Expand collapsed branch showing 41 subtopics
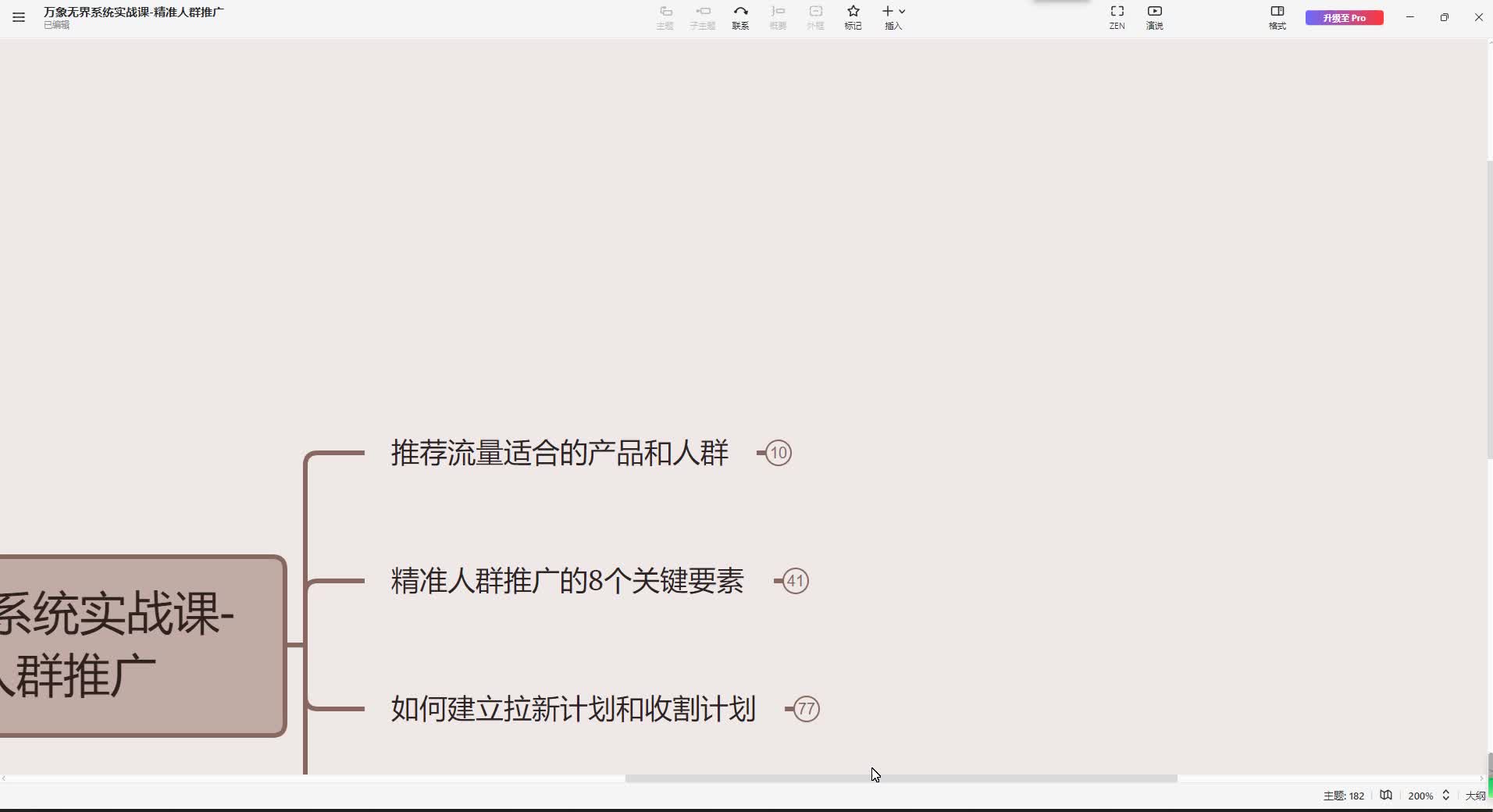Image resolution: width=1493 pixels, height=812 pixels. coord(796,581)
